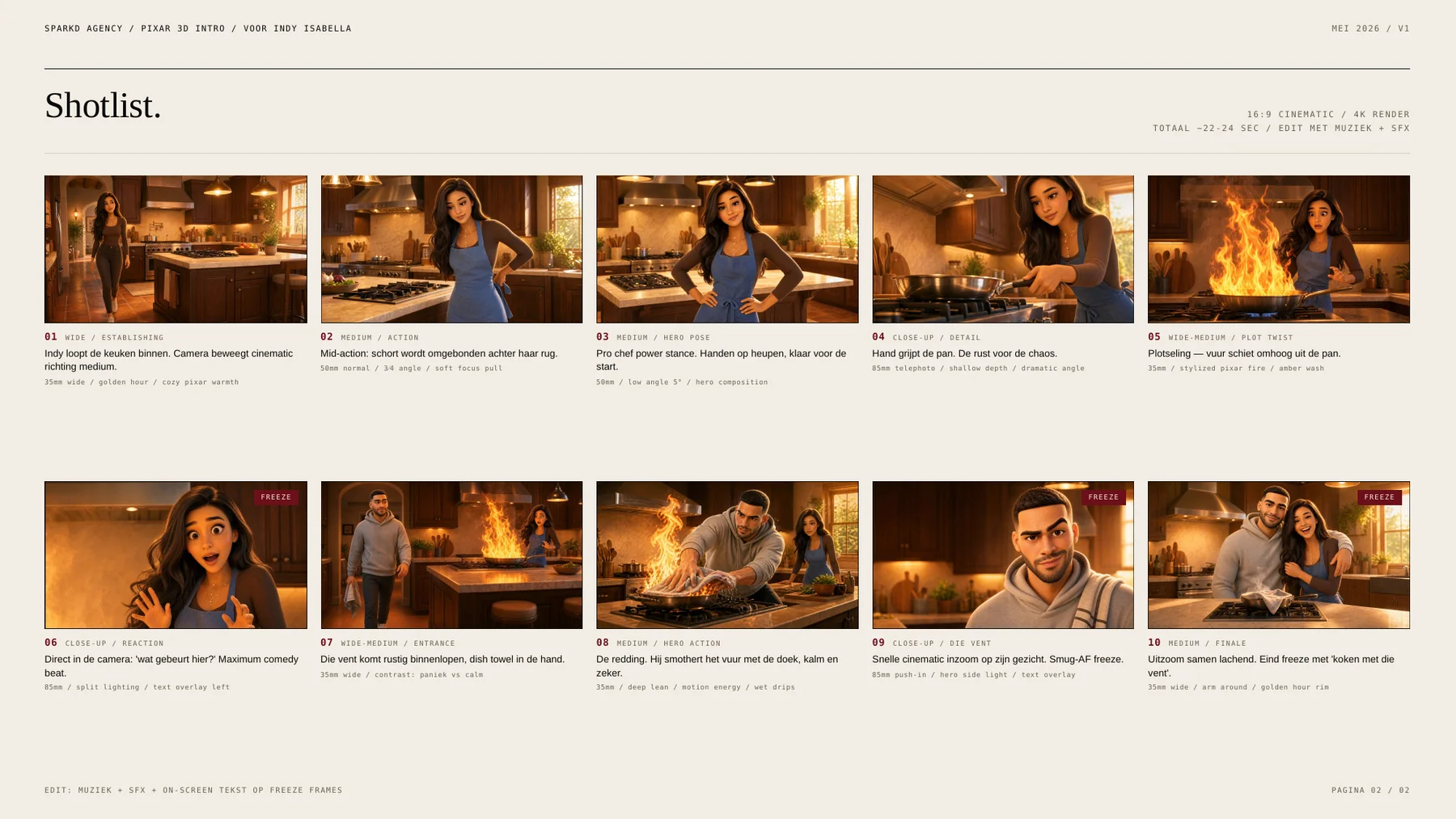Viewport: 1456px width, 819px height.
Task: Select label 09 CLOSE-UP / DIE VENT
Action: (932, 643)
